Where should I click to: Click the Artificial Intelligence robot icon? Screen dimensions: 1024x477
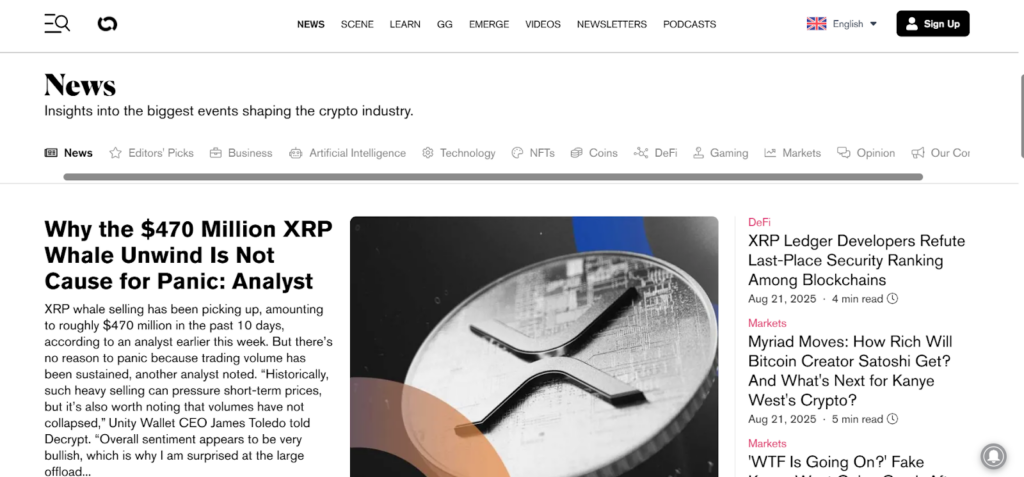coord(295,153)
